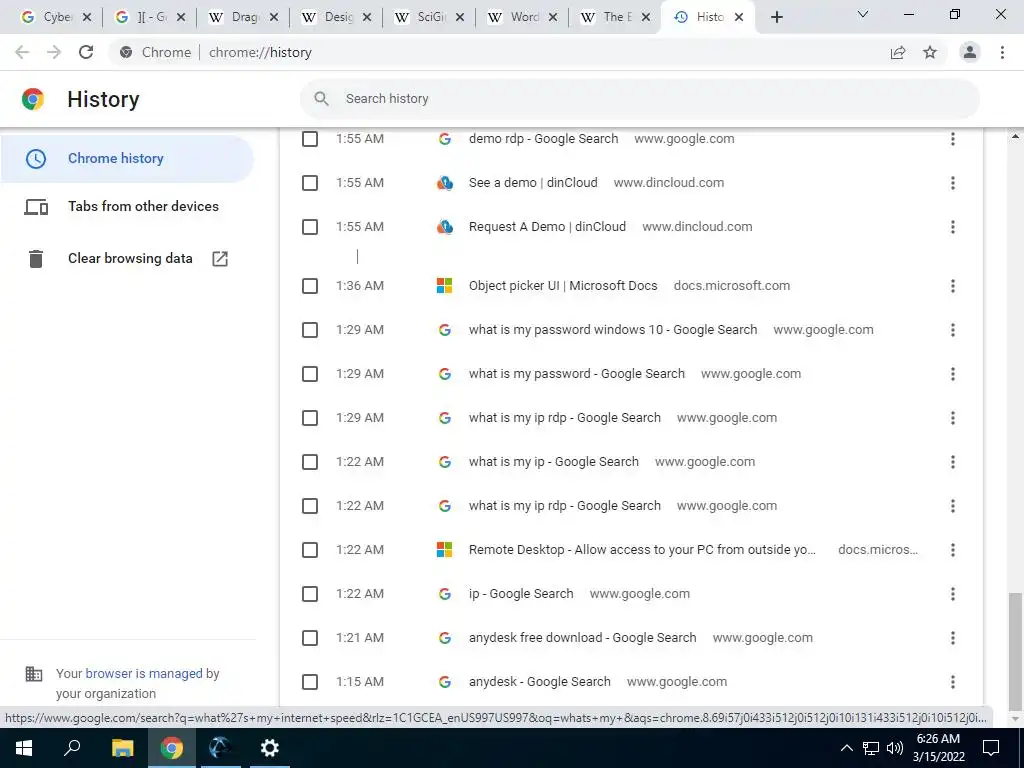1024x768 pixels.
Task: Check the 'Remote Desktop - Allow access' entry
Action: (310, 550)
